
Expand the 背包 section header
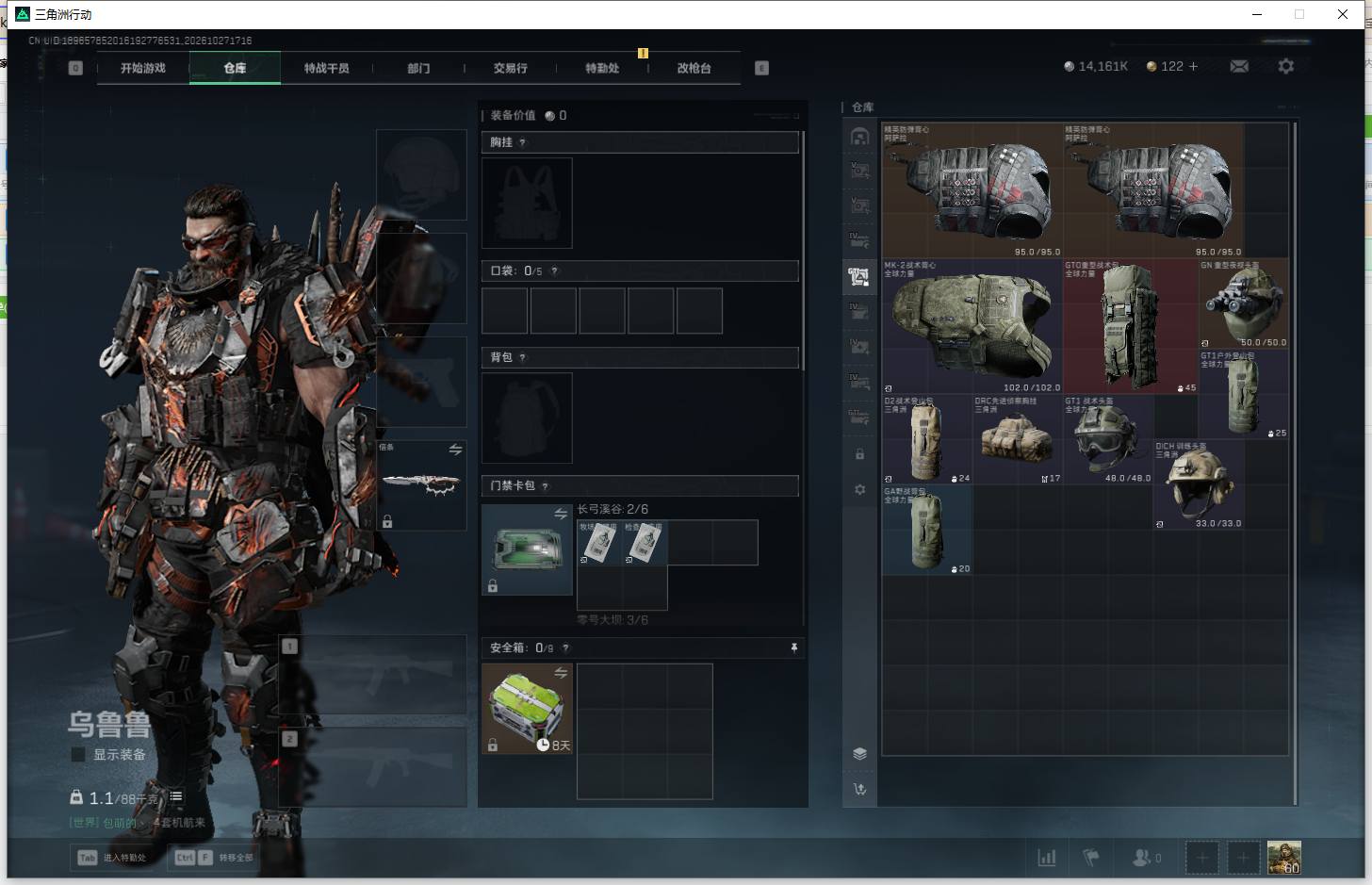point(640,357)
